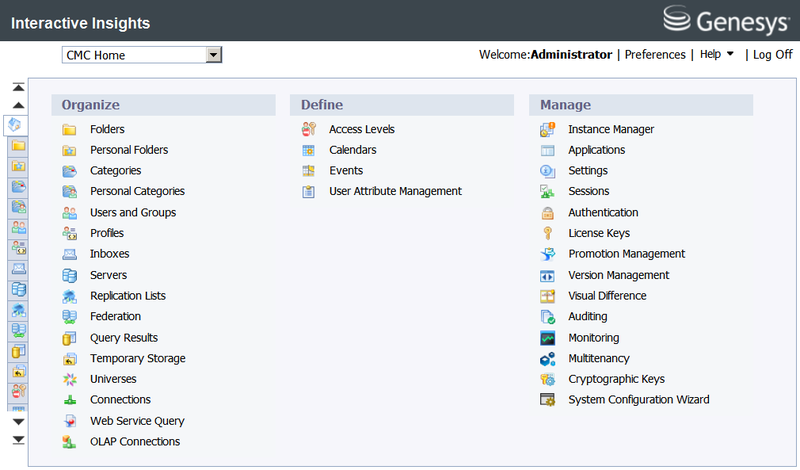Click the User Attribute Management clipboard icon

tap(309, 192)
